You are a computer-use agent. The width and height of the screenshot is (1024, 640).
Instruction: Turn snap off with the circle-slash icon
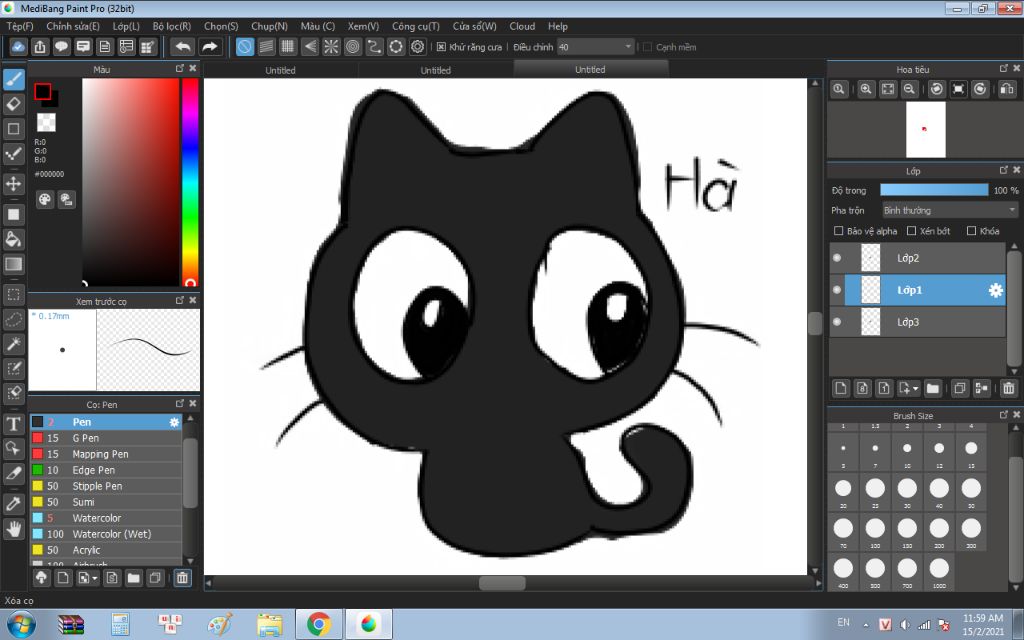coord(245,47)
